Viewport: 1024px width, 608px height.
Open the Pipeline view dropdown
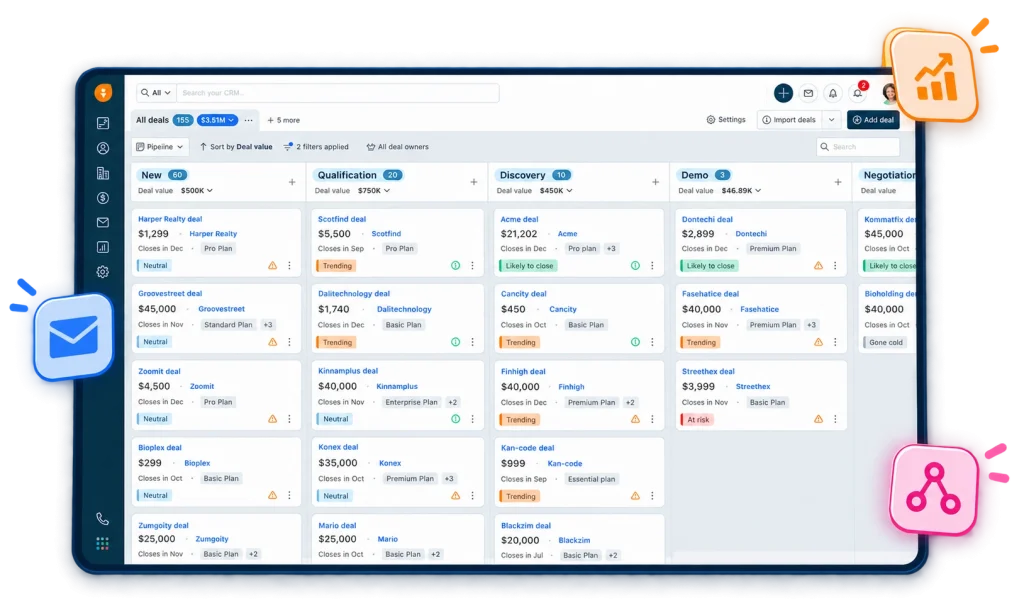coord(160,147)
